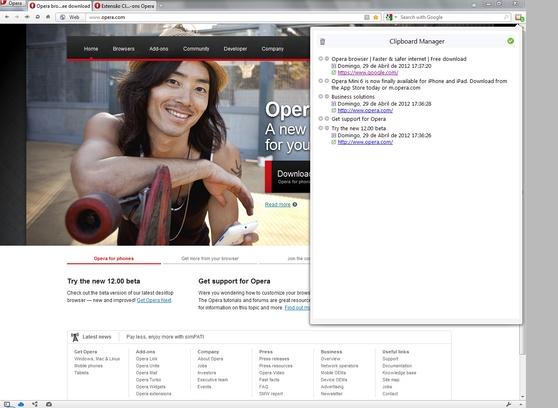Click the Latest news antenna icon

(75, 337)
